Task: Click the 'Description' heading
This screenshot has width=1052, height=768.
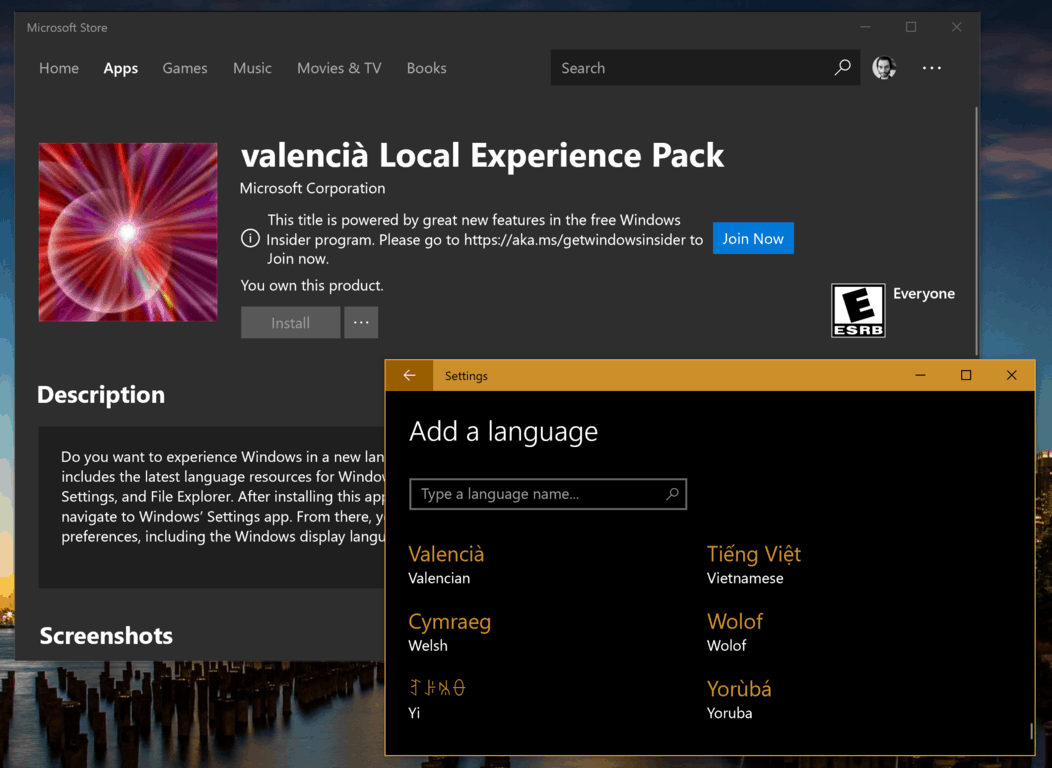Action: pyautogui.click(x=101, y=394)
